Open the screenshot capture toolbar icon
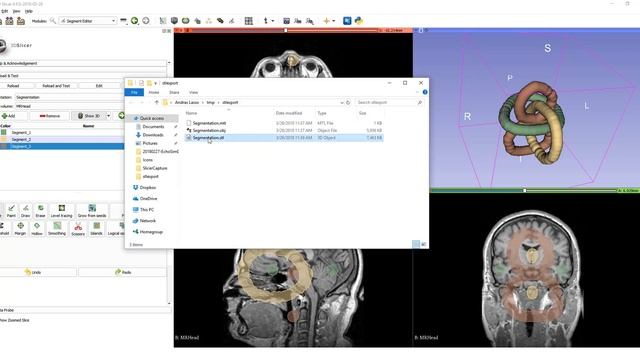This screenshot has width=640, height=360. tap(287, 21)
